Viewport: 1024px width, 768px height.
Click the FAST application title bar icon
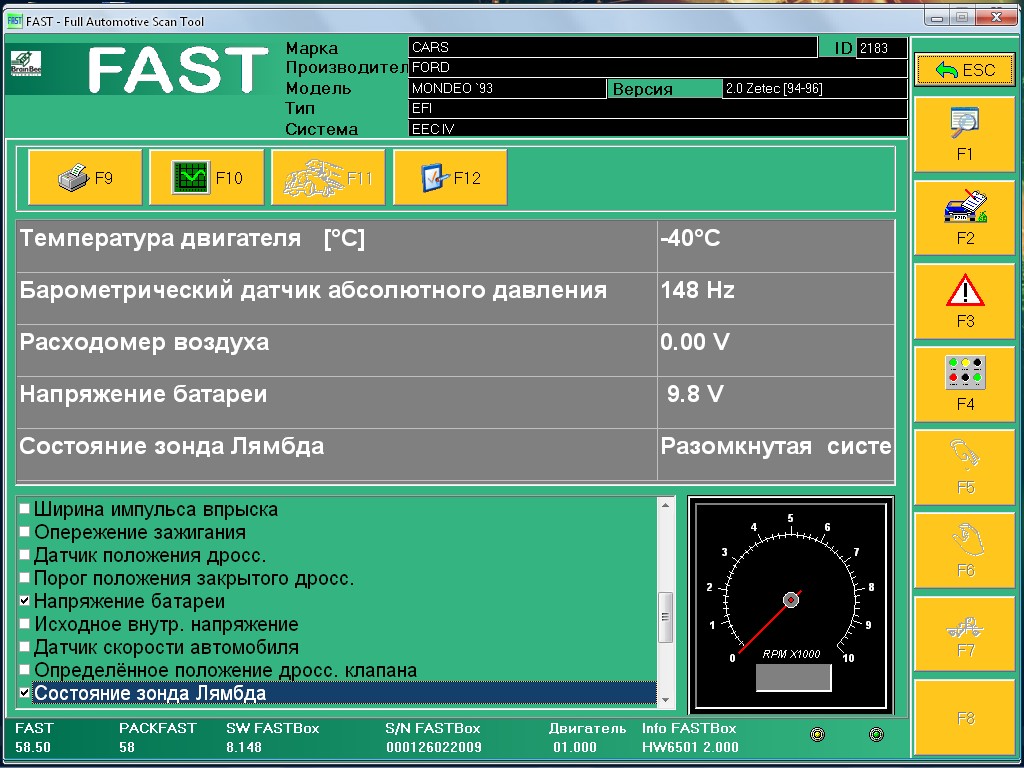pyautogui.click(x=14, y=21)
